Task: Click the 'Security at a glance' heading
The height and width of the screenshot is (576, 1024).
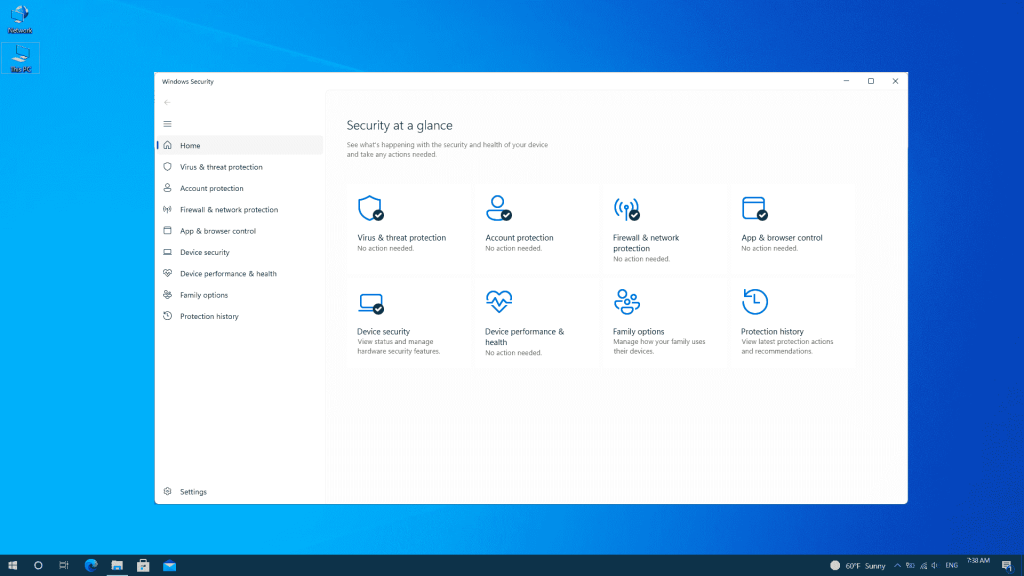Action: point(399,125)
